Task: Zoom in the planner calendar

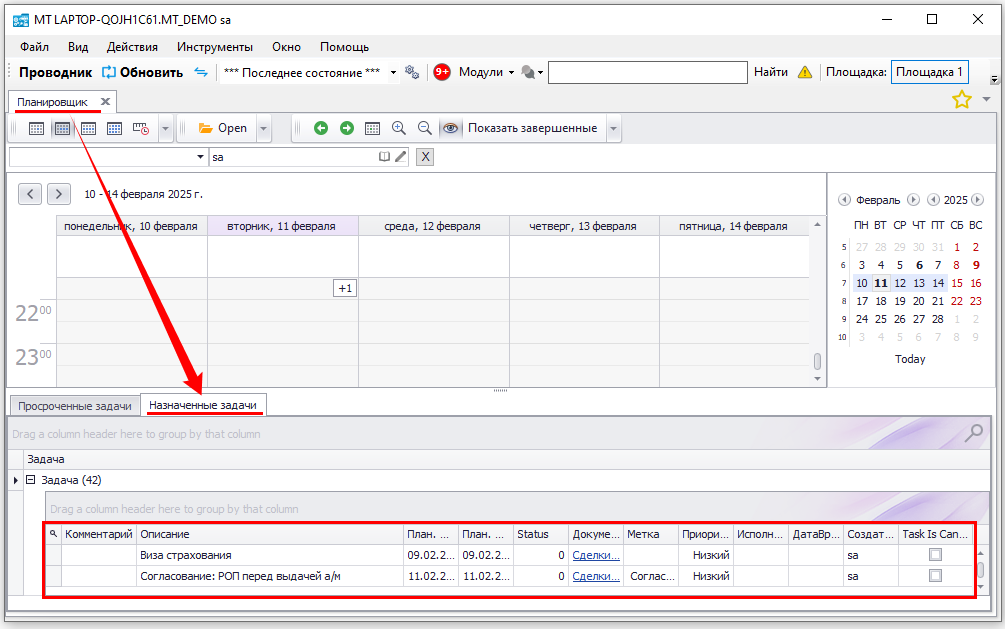Action: (399, 128)
